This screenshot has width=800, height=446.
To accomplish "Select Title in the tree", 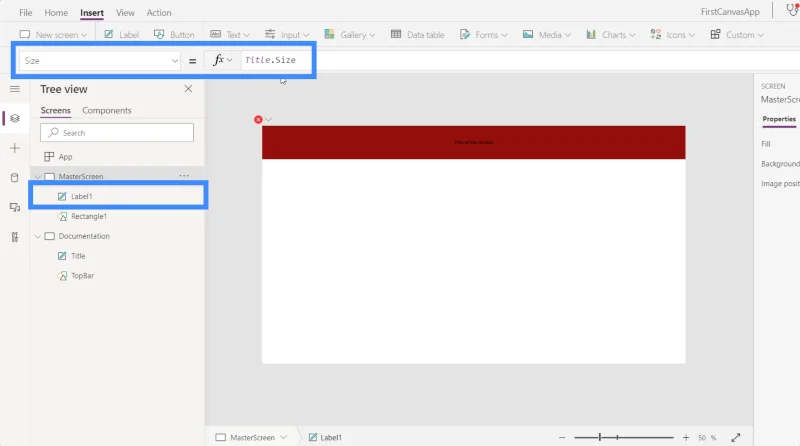I will point(78,256).
